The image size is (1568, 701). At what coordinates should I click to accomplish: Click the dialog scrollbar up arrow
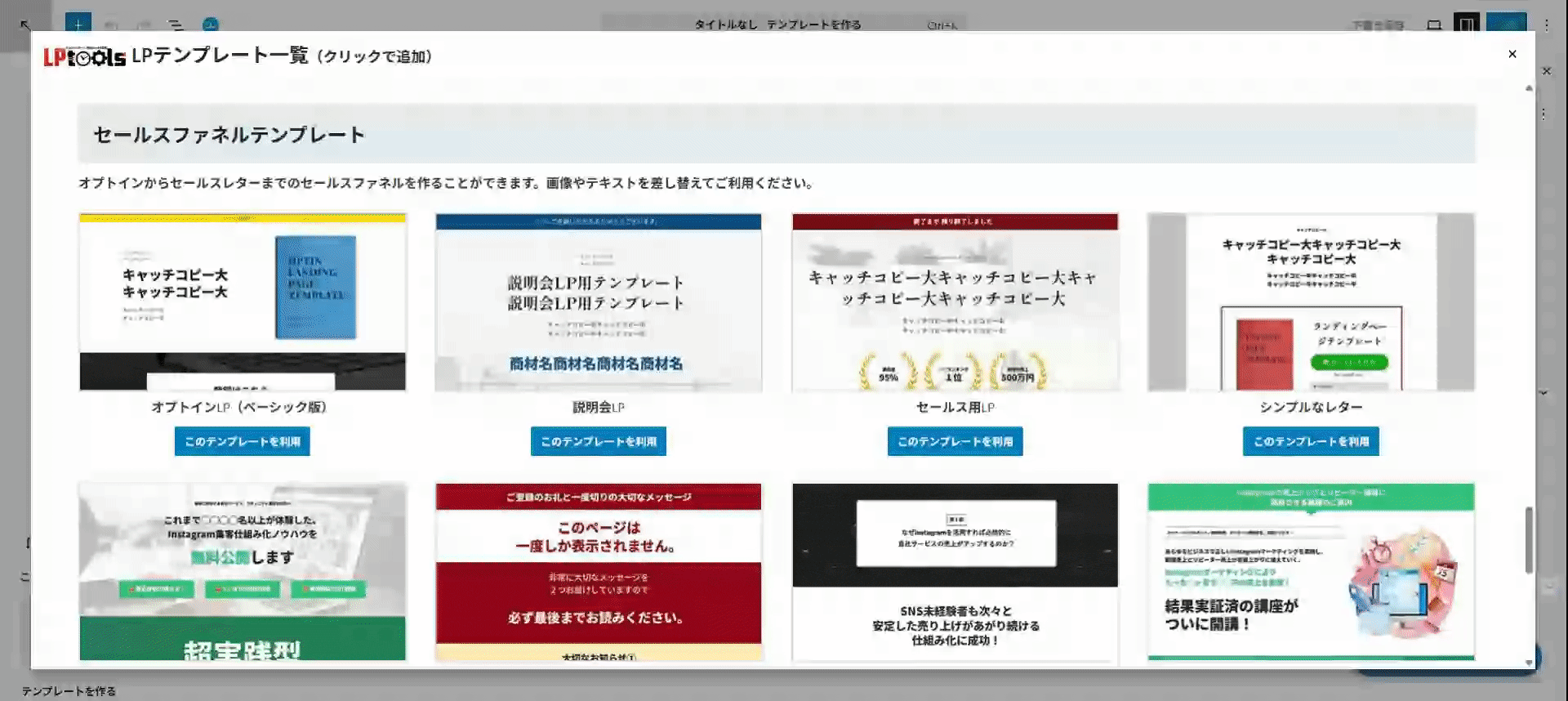click(1529, 87)
